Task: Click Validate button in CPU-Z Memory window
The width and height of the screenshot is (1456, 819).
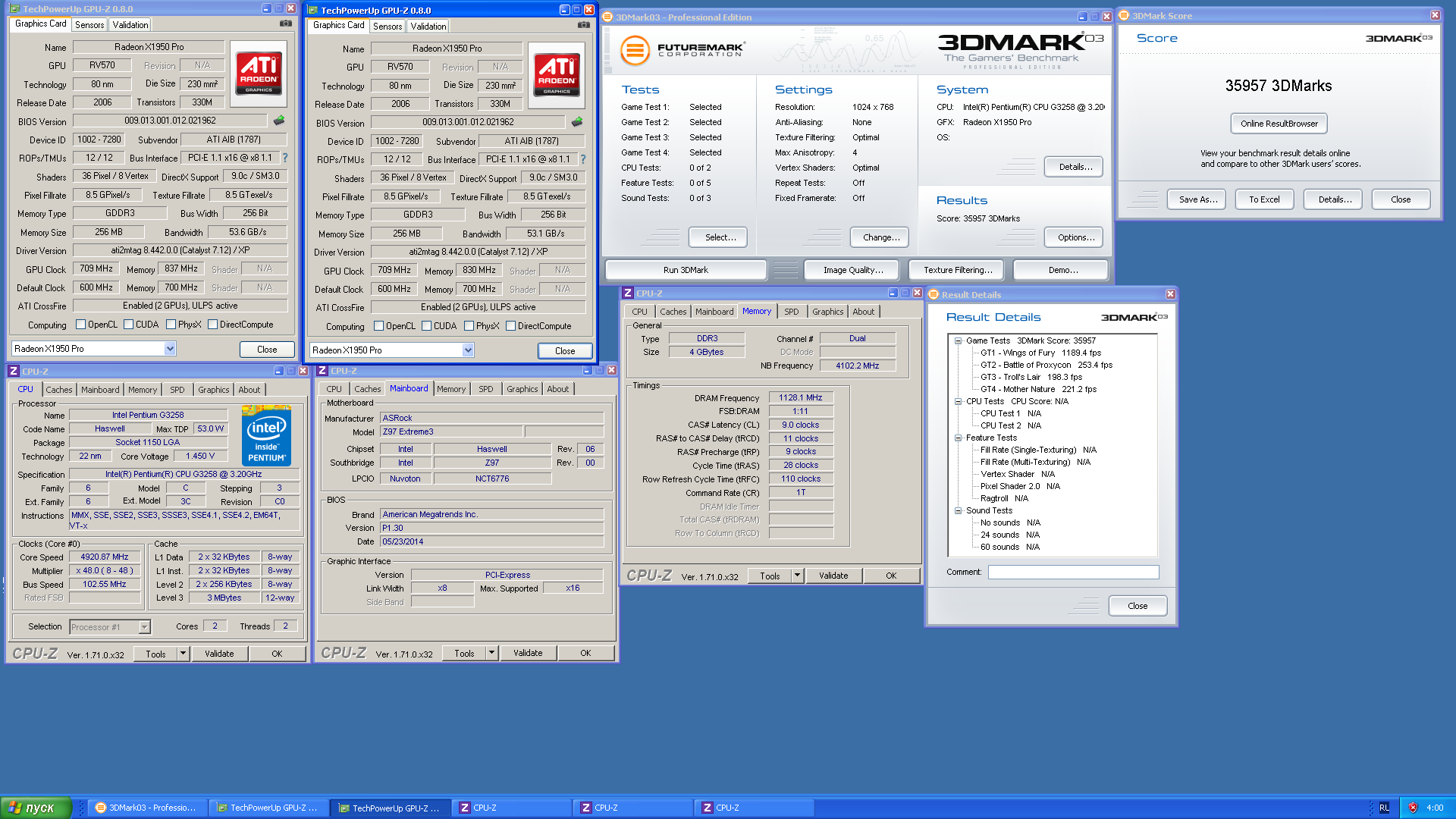Action: (833, 576)
